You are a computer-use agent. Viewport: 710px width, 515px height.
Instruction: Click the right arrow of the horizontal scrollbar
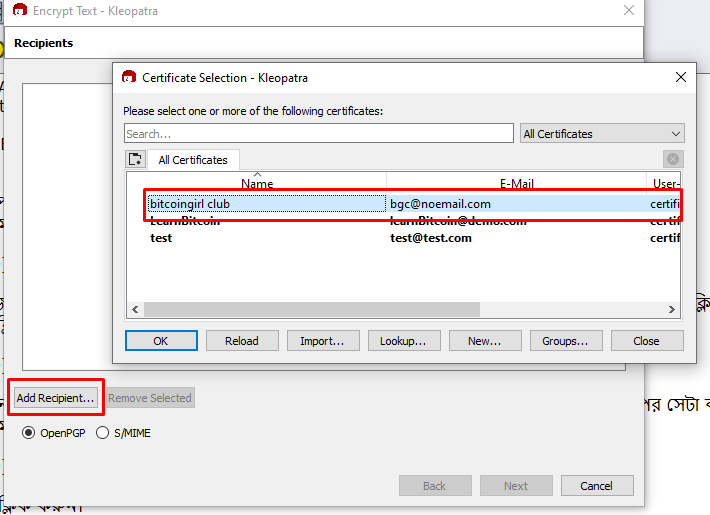pyautogui.click(x=672, y=309)
